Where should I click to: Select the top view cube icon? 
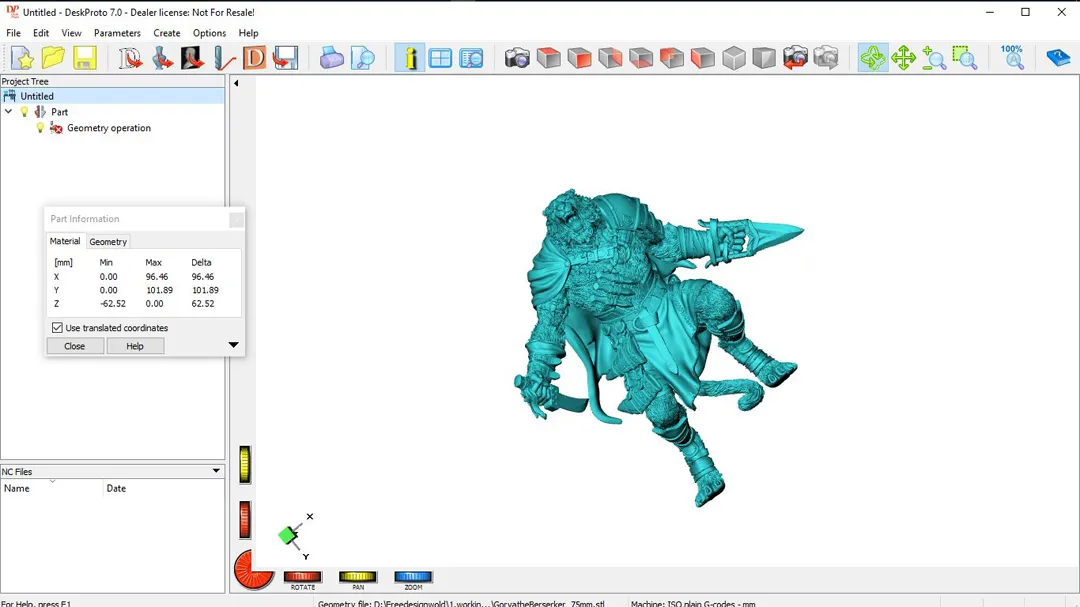tap(548, 58)
